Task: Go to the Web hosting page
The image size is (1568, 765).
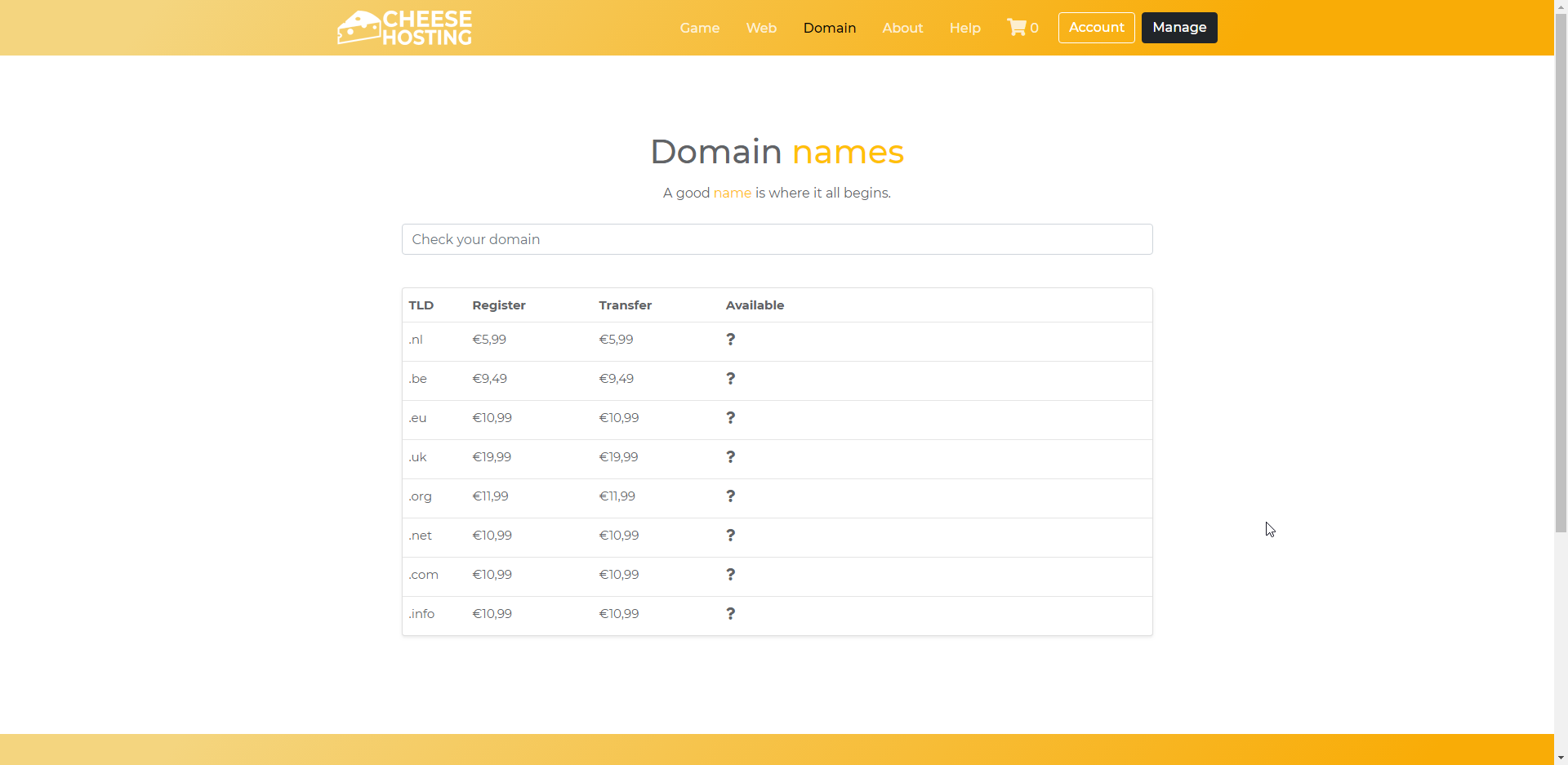Action: 761,28
